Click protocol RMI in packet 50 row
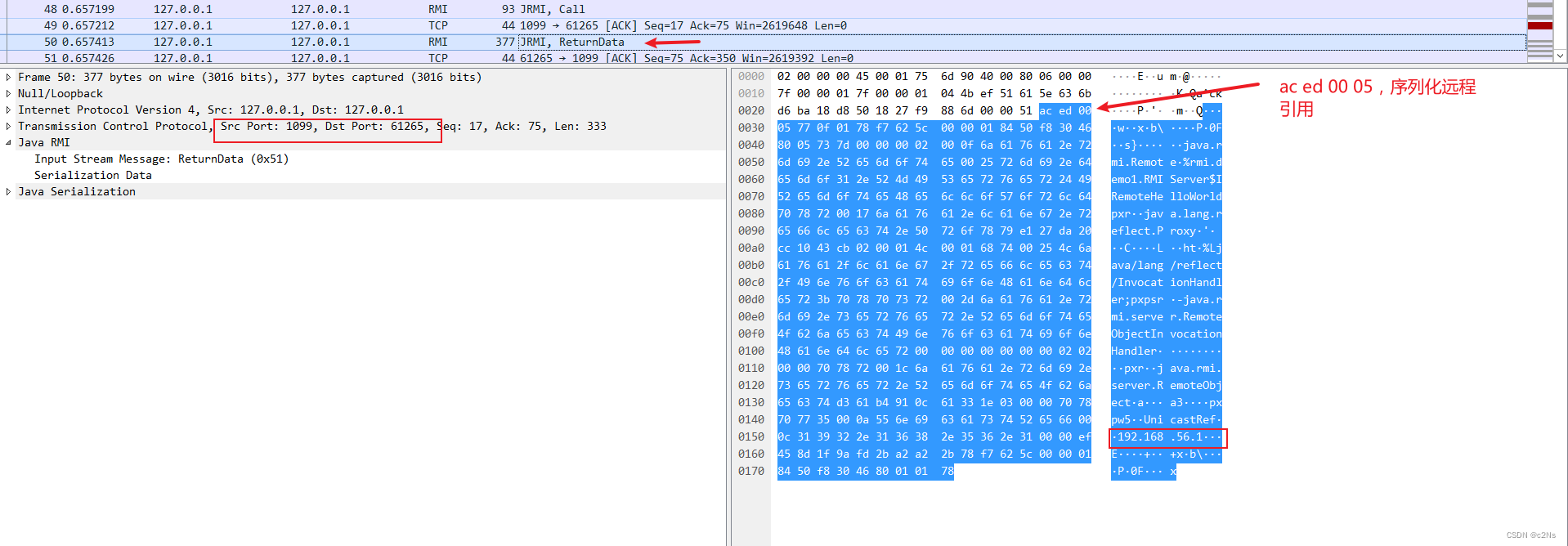This screenshot has height=546, width=1568. tap(438, 42)
